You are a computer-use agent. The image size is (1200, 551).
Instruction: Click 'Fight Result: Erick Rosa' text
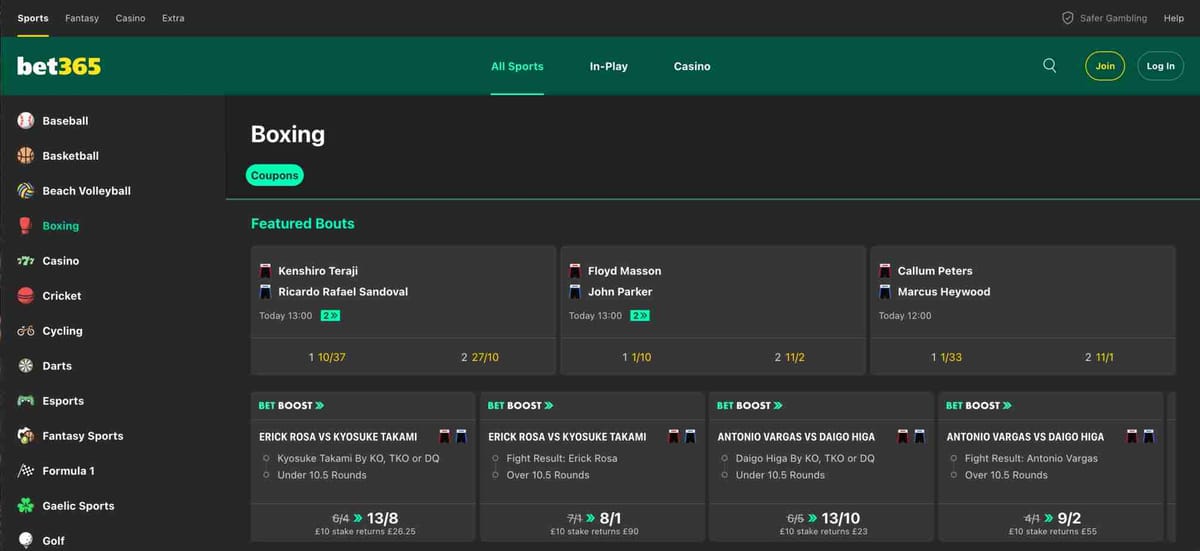[x=561, y=459]
